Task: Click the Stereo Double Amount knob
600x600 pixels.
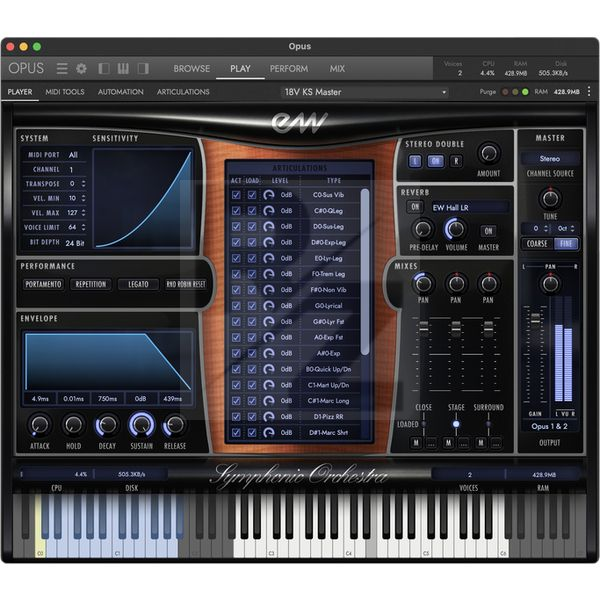Action: tap(488, 154)
